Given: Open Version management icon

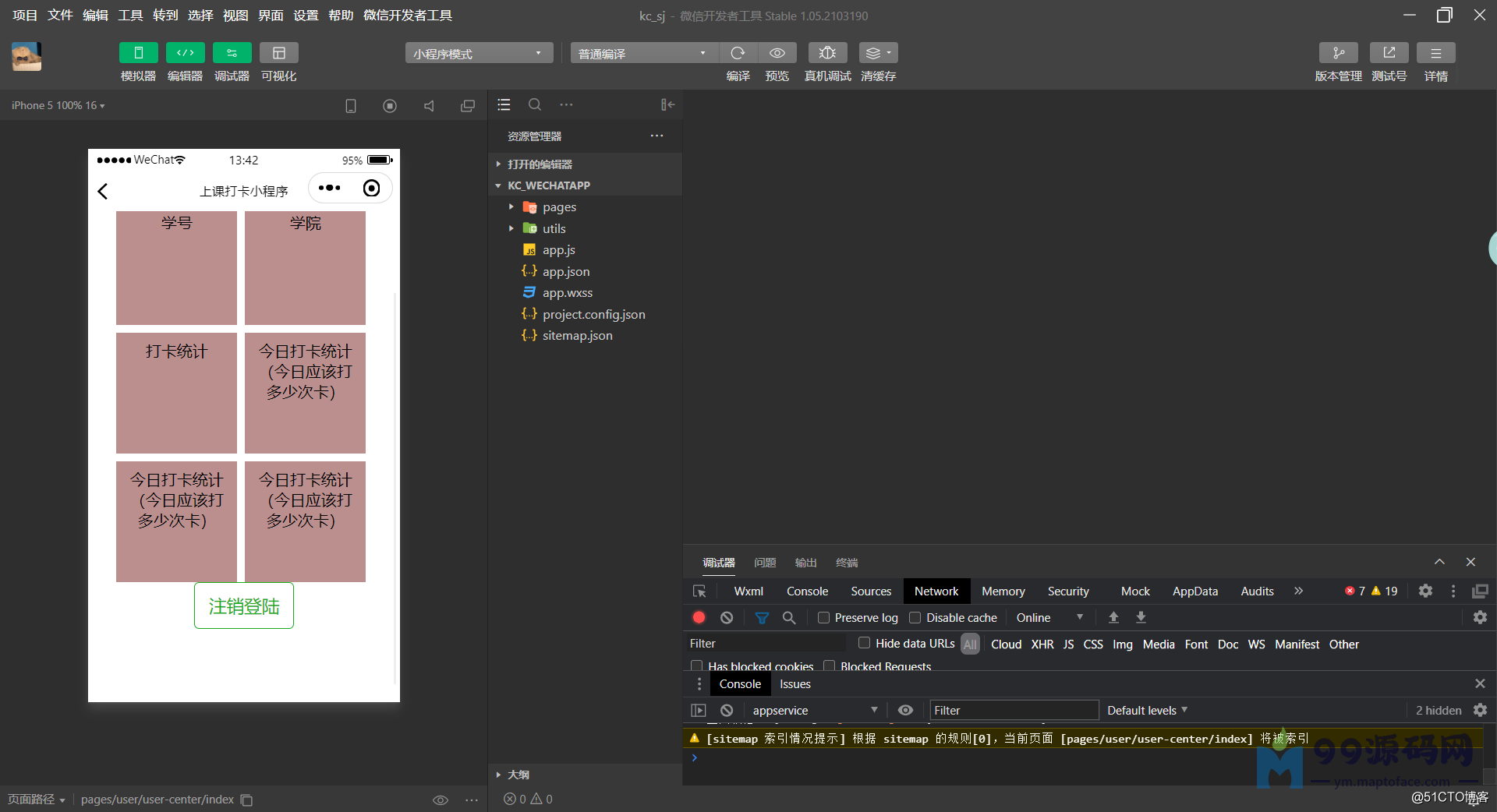Looking at the screenshot, I should [x=1338, y=53].
